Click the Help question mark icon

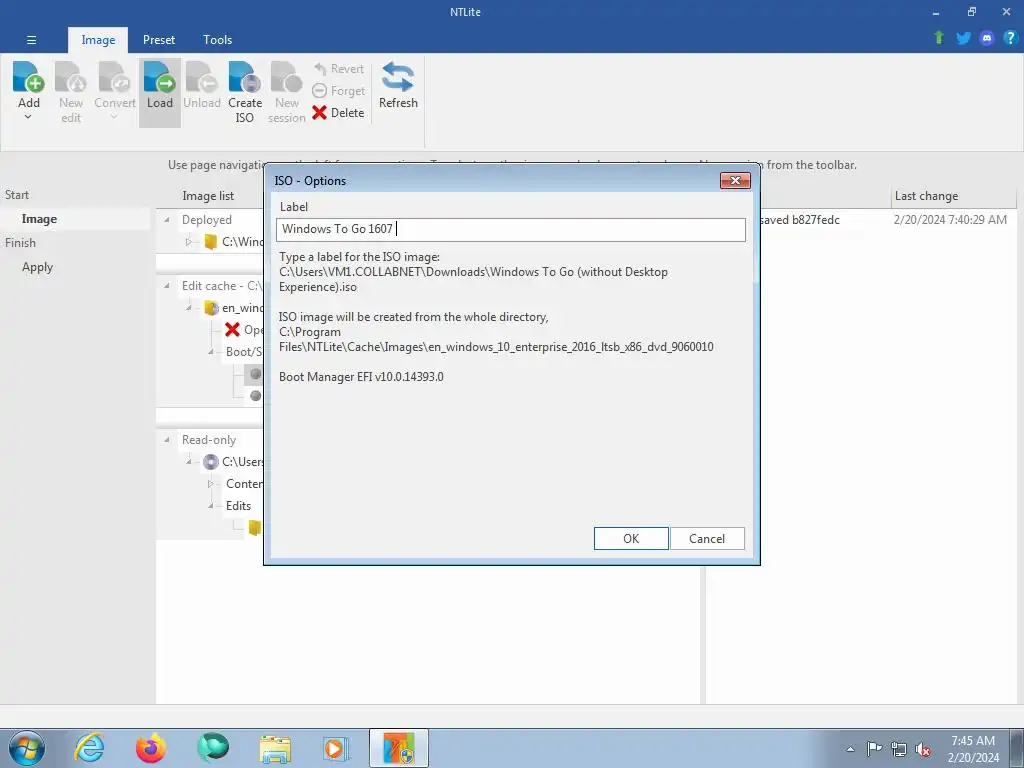pyautogui.click(x=1010, y=38)
